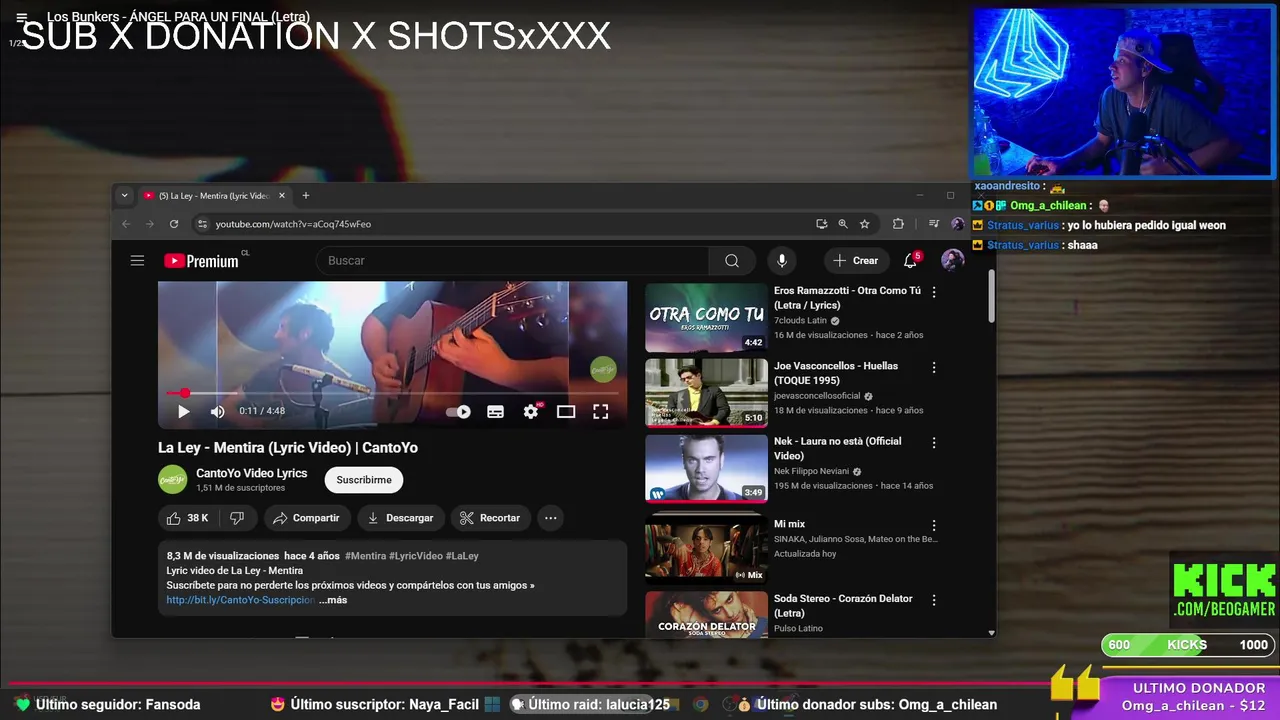Open the CantoYo channel avatar
Screen dimensions: 1280x720
point(172,480)
